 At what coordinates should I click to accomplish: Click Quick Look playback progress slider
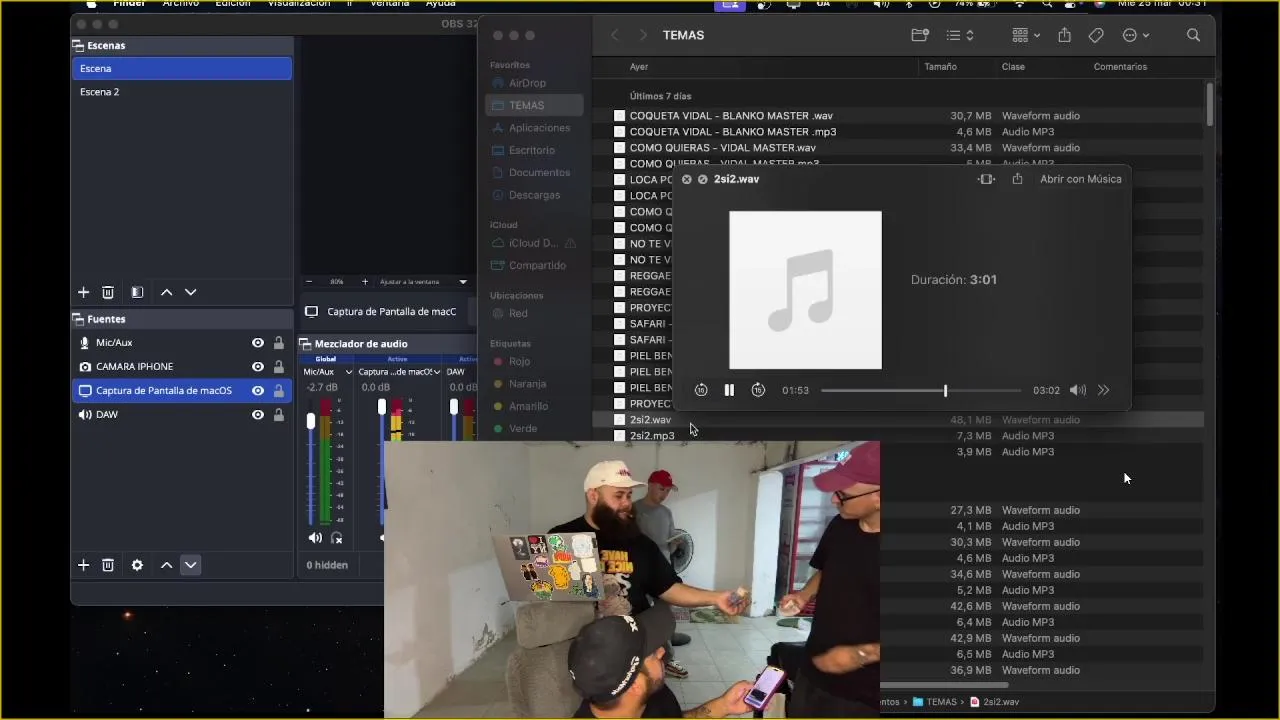click(921, 390)
